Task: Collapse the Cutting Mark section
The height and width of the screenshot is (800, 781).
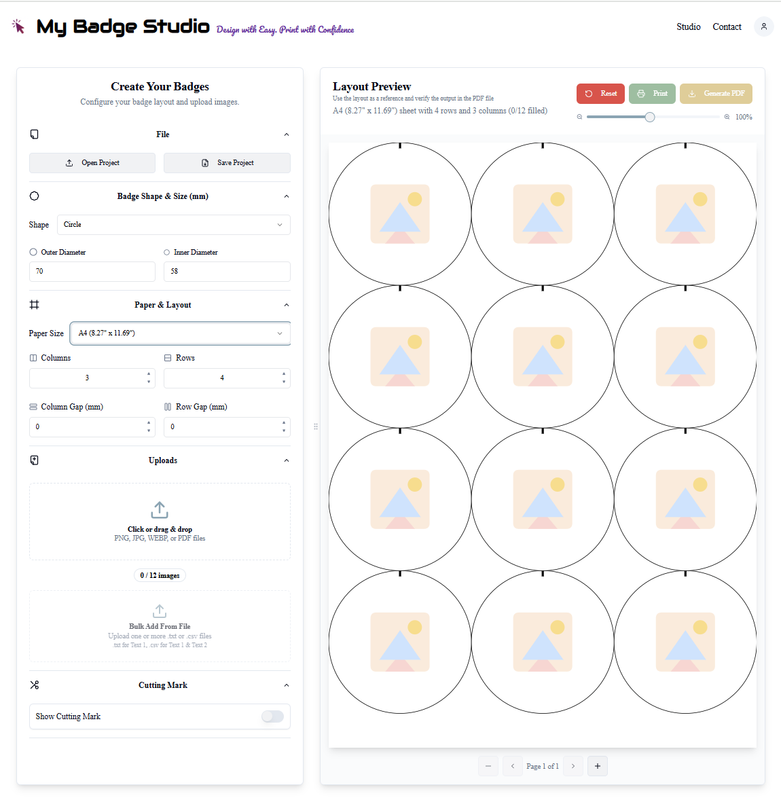Action: coord(286,685)
